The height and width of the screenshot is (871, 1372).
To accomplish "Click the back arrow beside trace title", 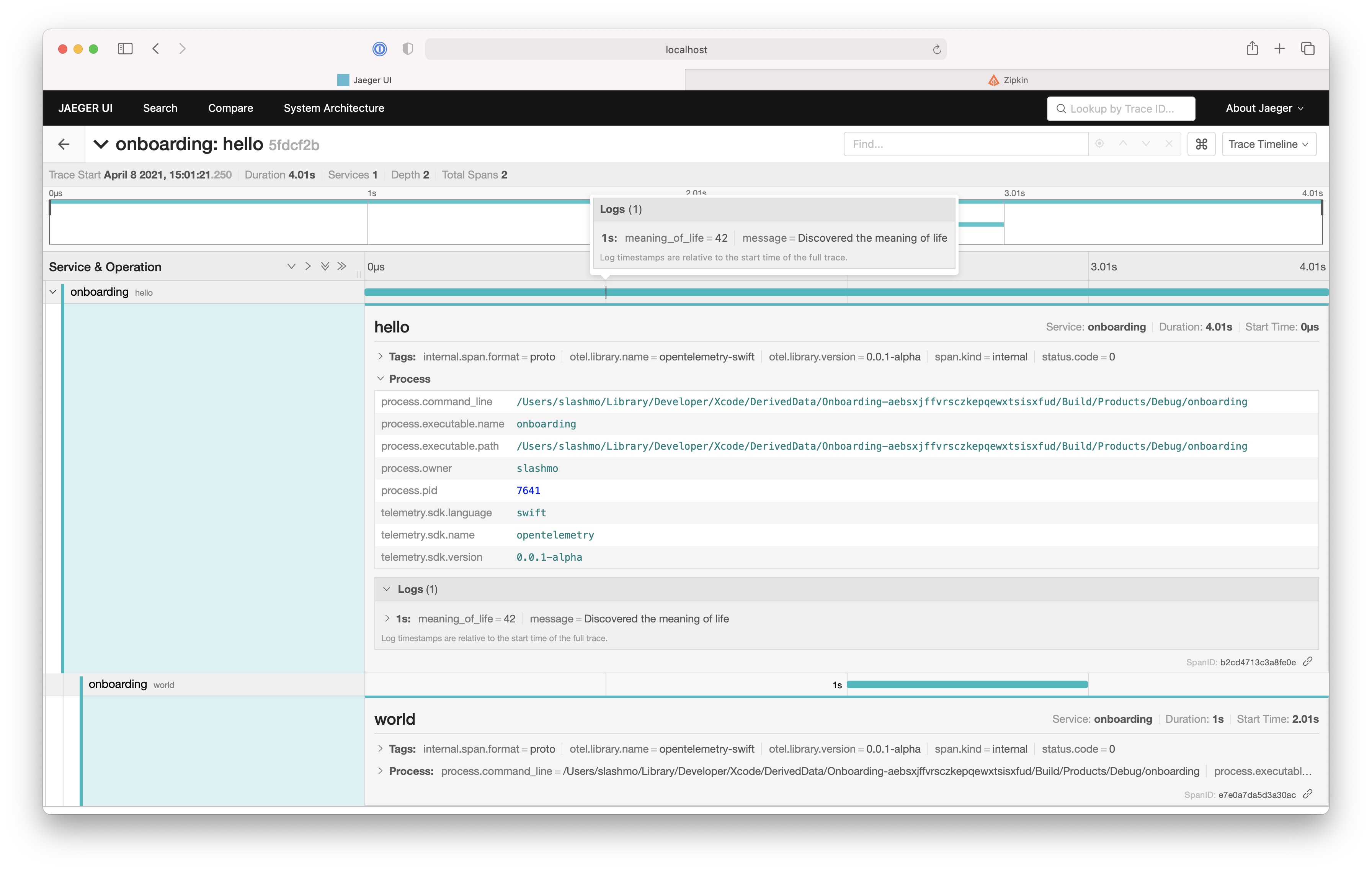I will (64, 144).
